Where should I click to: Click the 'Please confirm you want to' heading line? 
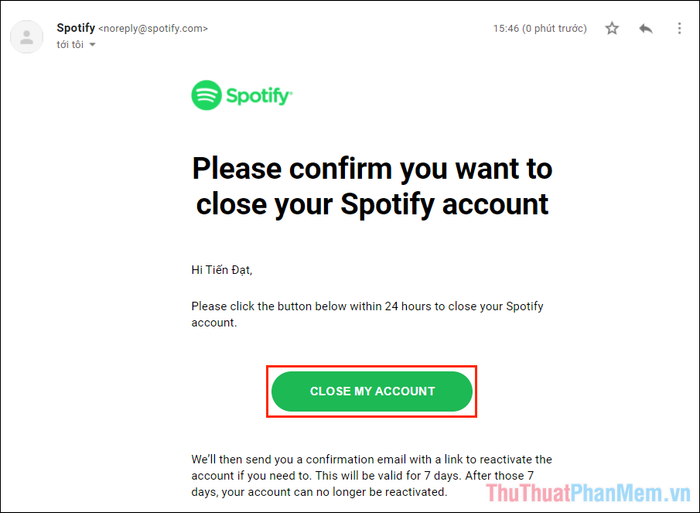pyautogui.click(x=372, y=169)
